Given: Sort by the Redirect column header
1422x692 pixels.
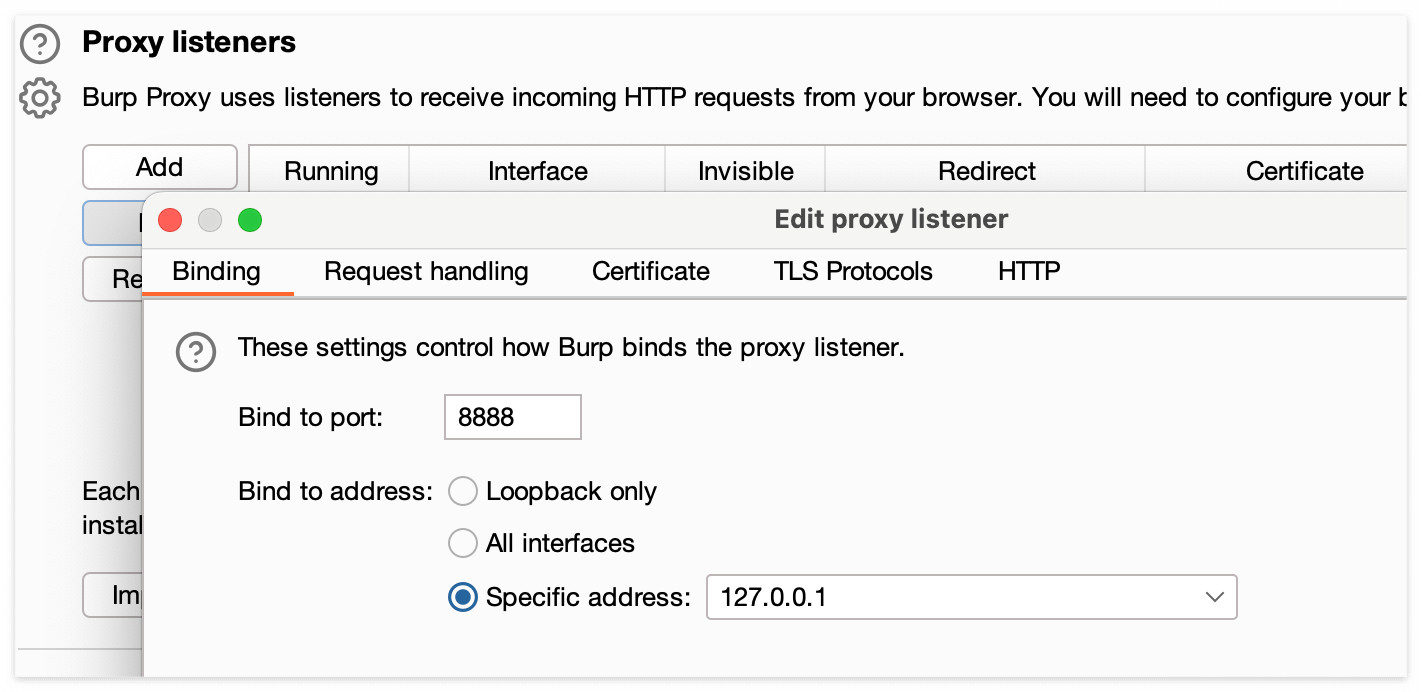Looking at the screenshot, I should pos(987,171).
